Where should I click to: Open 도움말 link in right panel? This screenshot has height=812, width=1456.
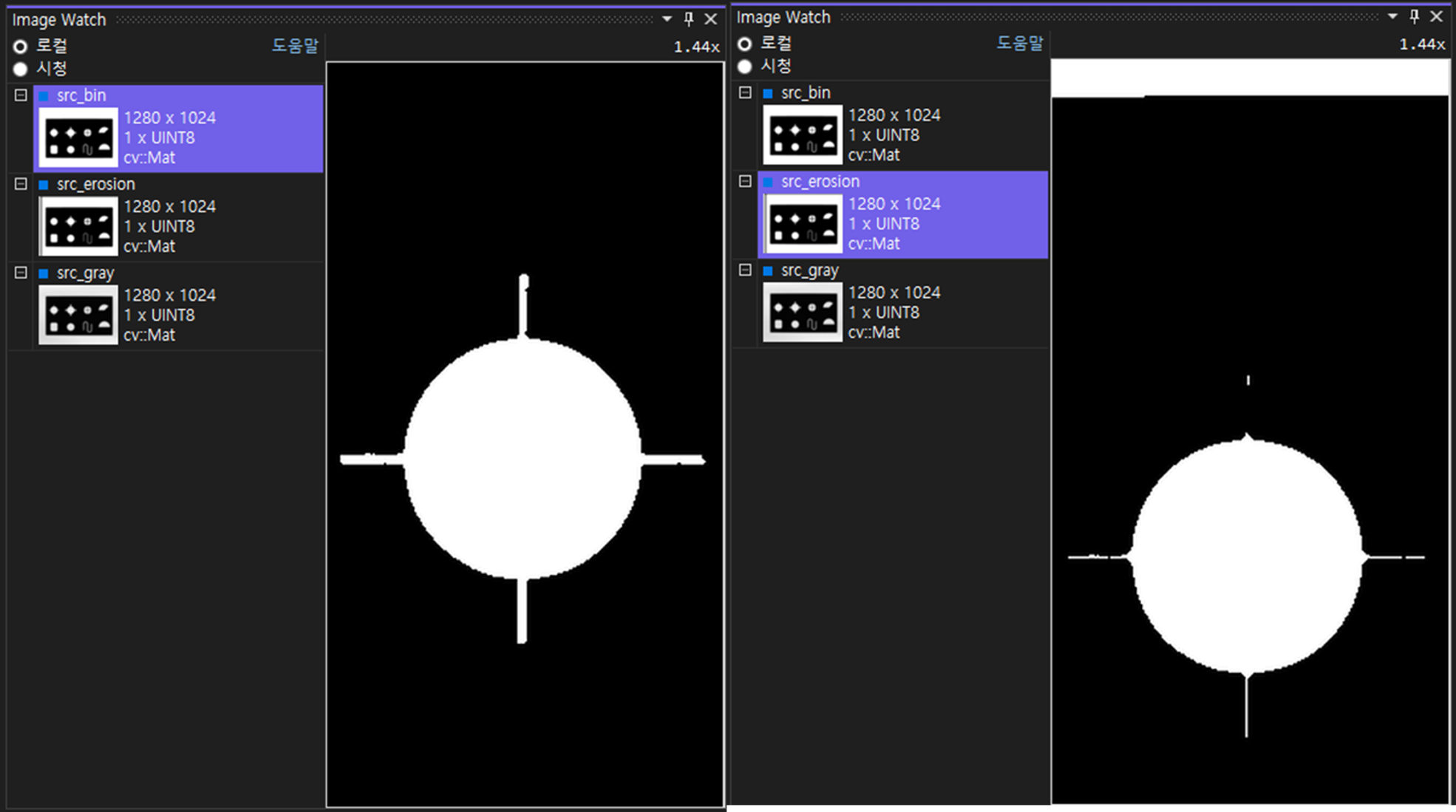(1019, 44)
